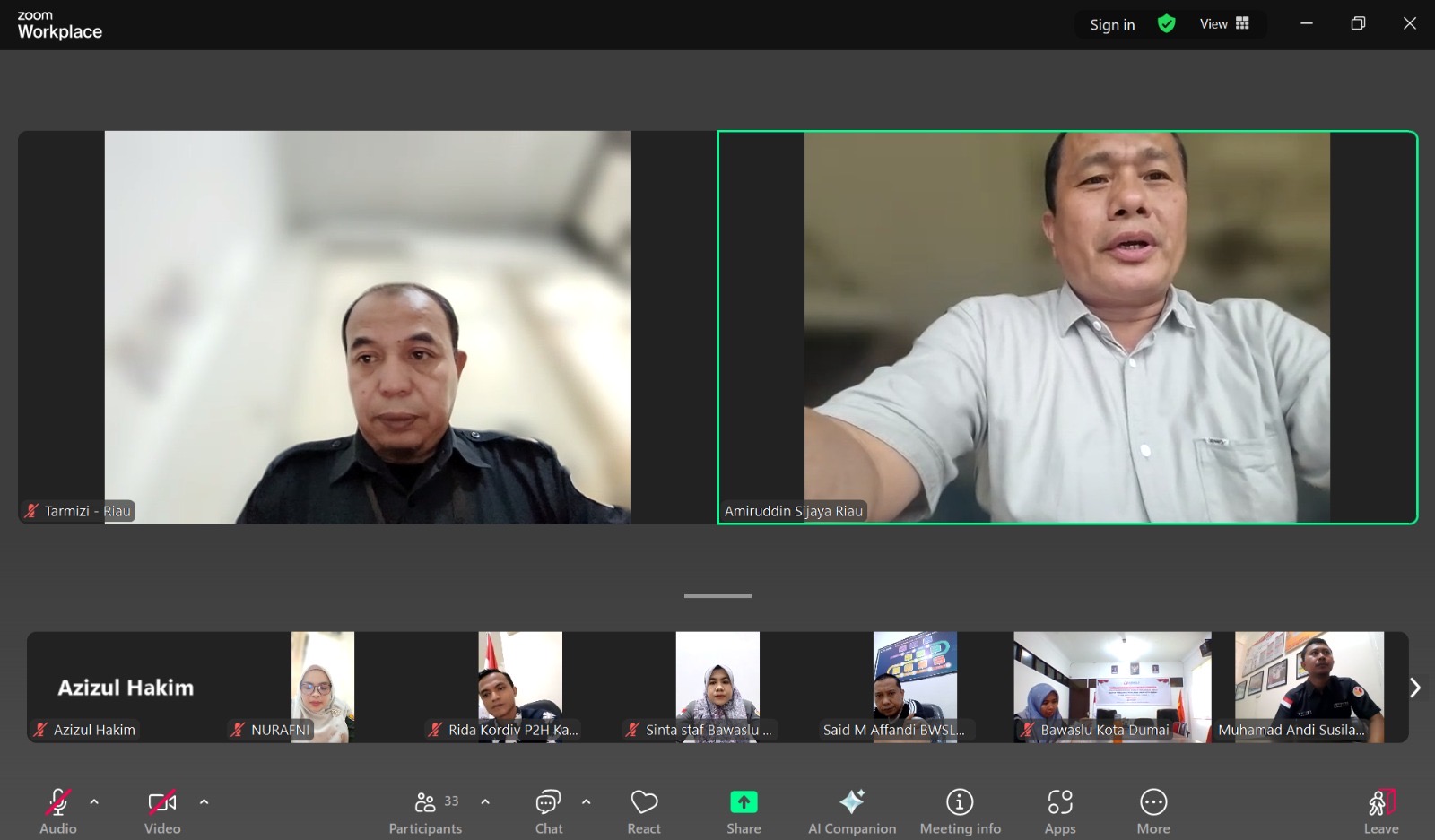Open the meeting Chat
This screenshot has height=840, width=1435.
point(548,801)
